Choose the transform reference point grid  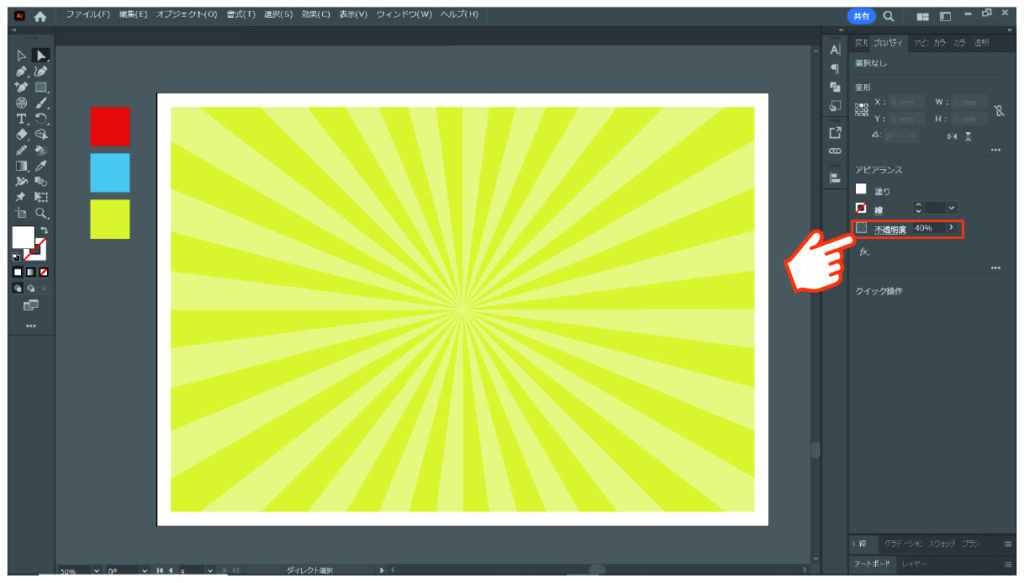(x=862, y=110)
